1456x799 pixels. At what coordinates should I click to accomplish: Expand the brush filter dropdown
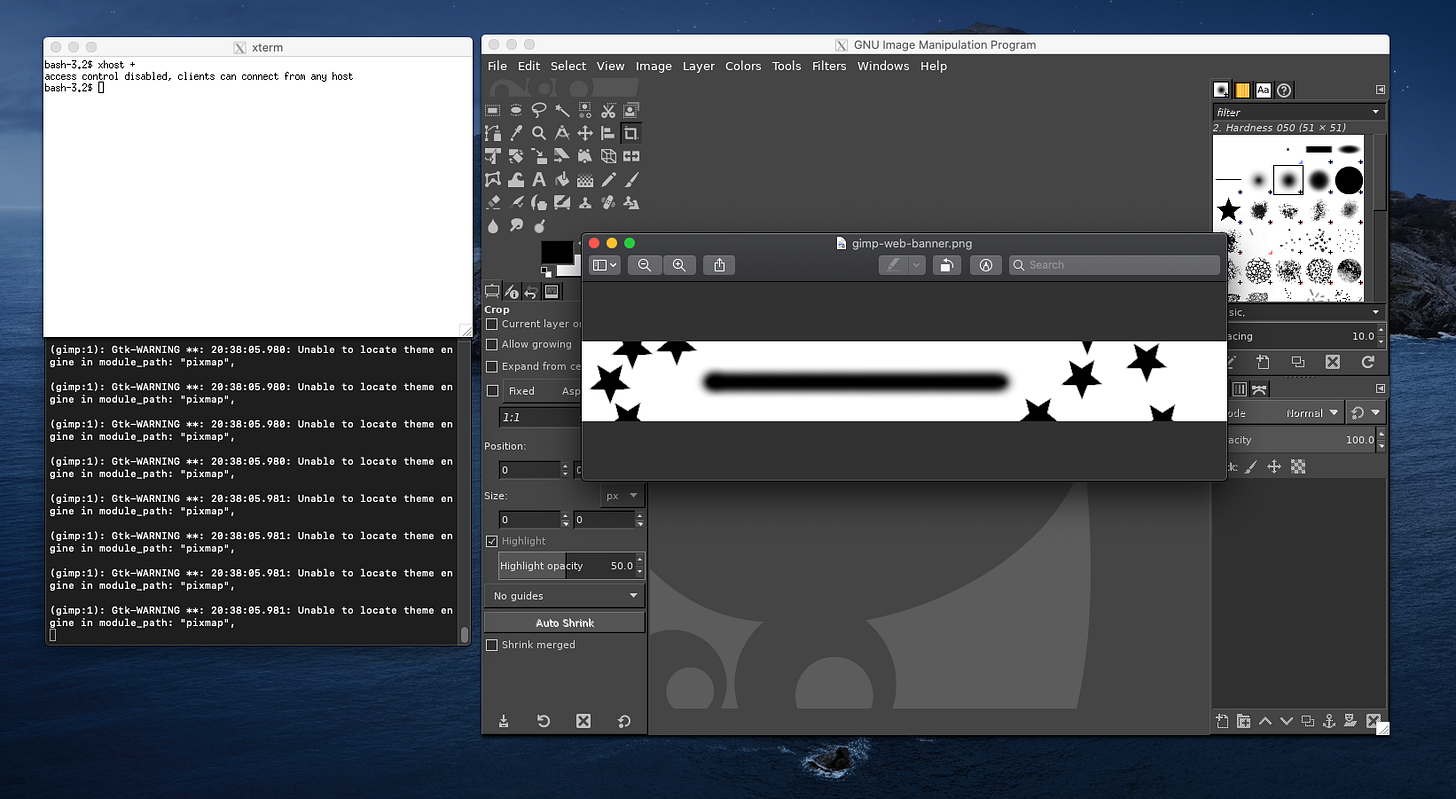[x=1298, y=112]
